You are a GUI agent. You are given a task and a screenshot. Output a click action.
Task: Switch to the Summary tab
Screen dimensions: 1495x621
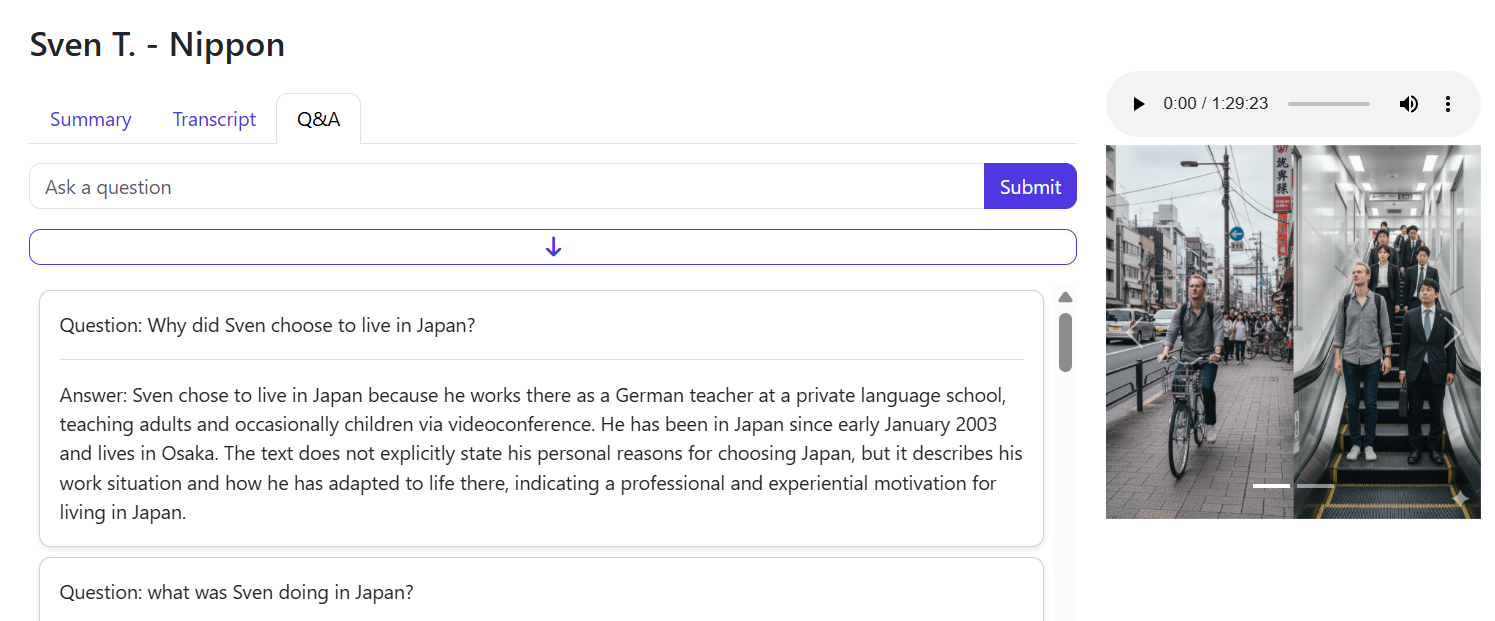pos(91,120)
